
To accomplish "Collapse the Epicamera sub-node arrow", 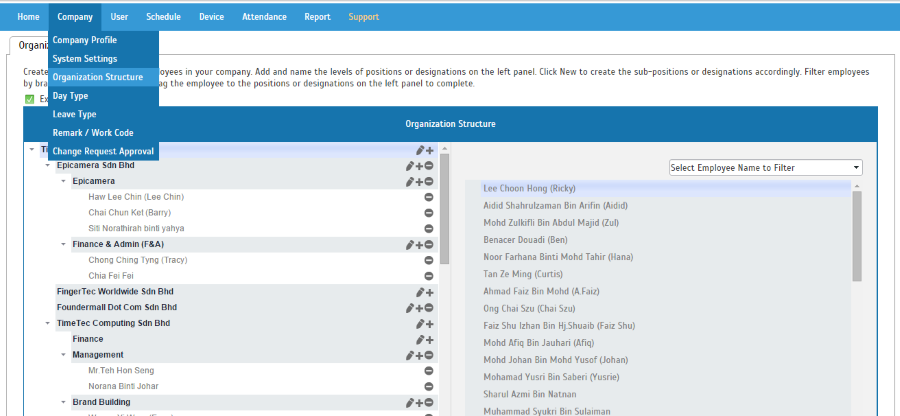I will 64,181.
